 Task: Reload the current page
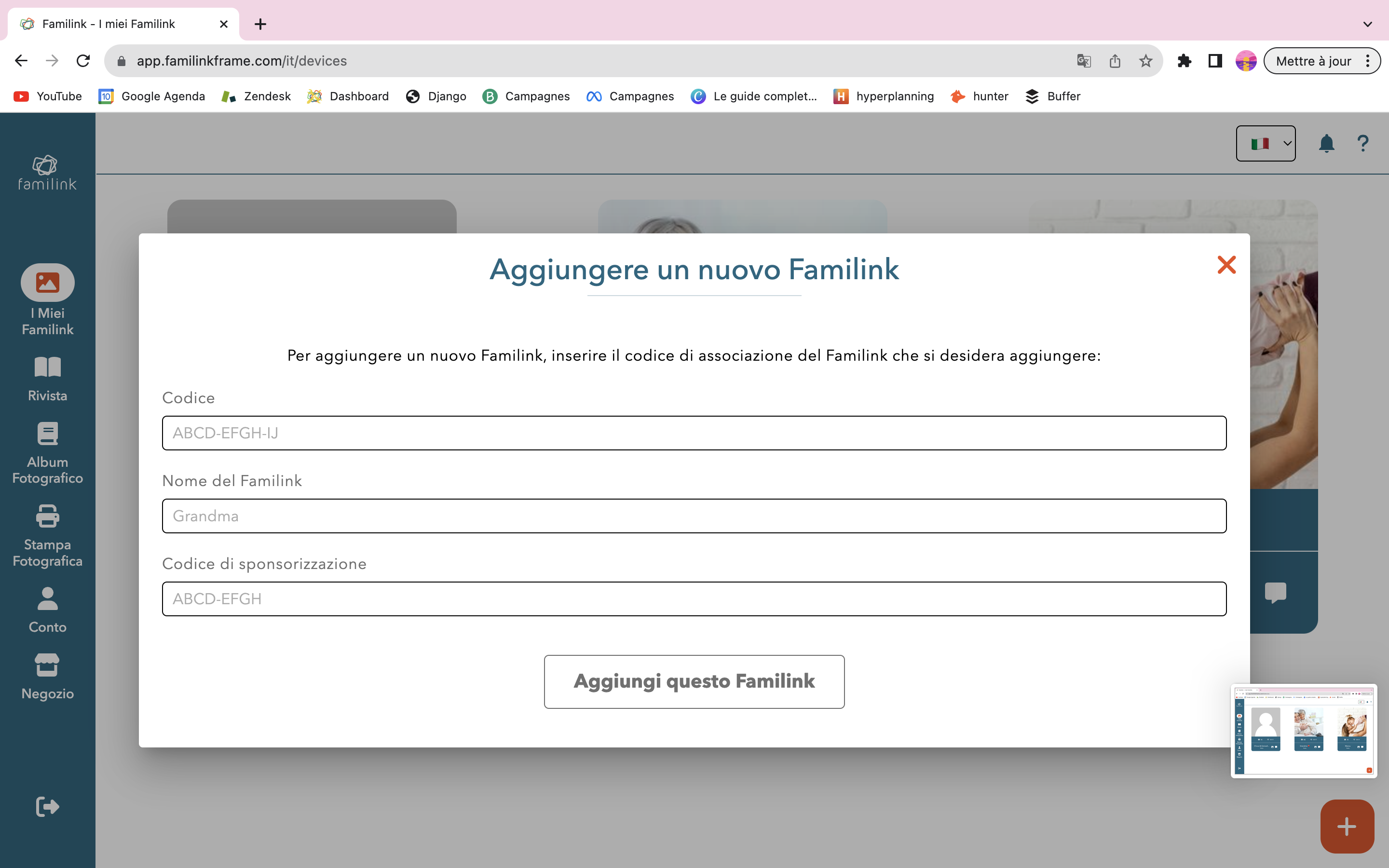[83, 61]
